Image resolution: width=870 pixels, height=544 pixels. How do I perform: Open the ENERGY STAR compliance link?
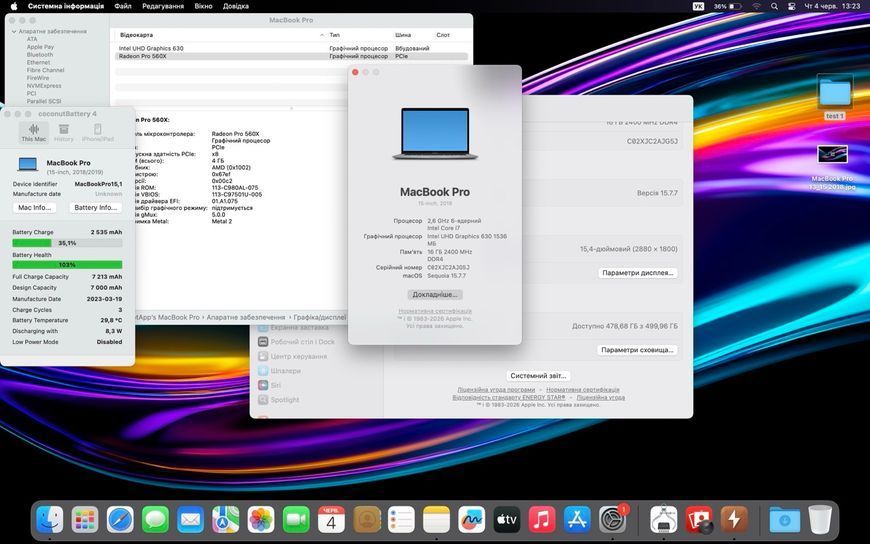(x=509, y=397)
